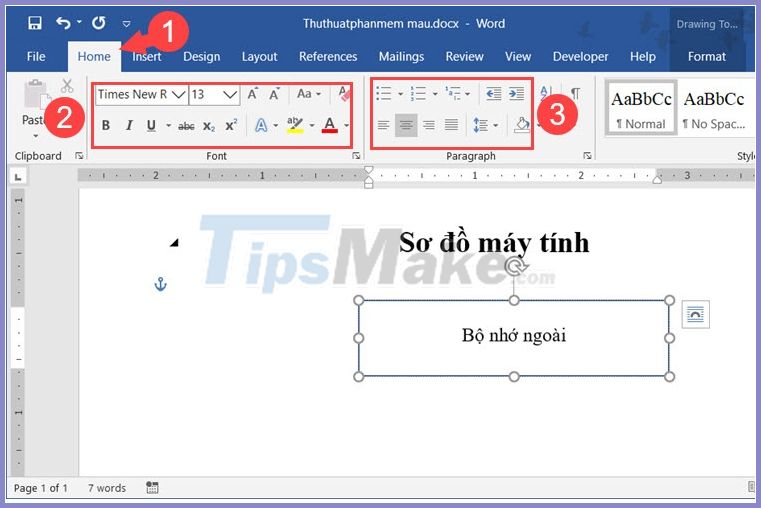Click the Save icon in the title bar

(34, 23)
